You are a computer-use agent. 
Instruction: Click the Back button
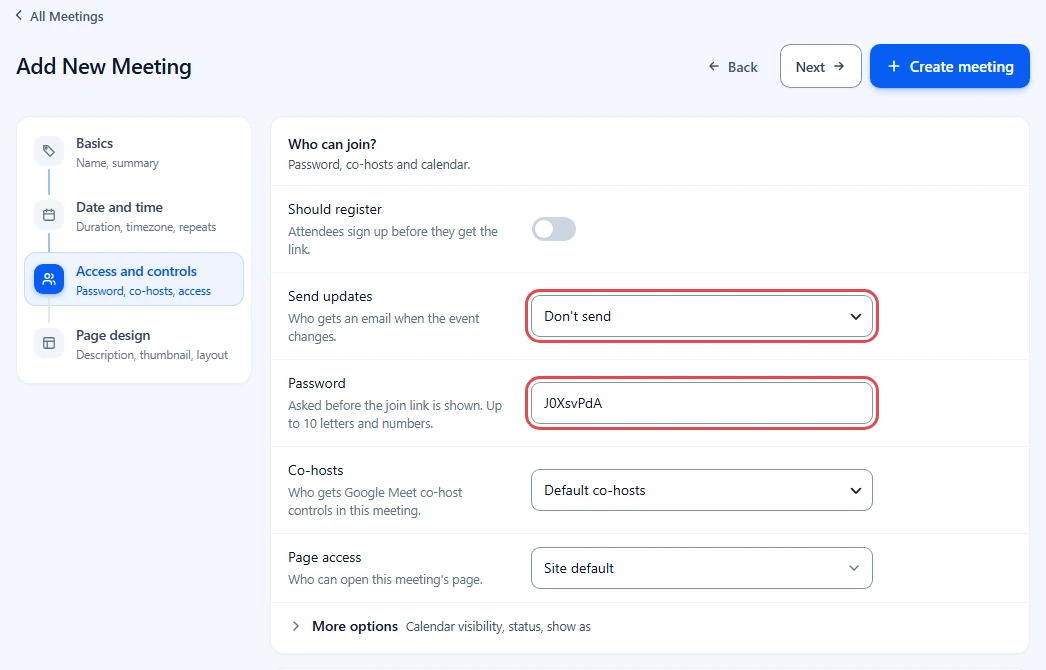732,67
